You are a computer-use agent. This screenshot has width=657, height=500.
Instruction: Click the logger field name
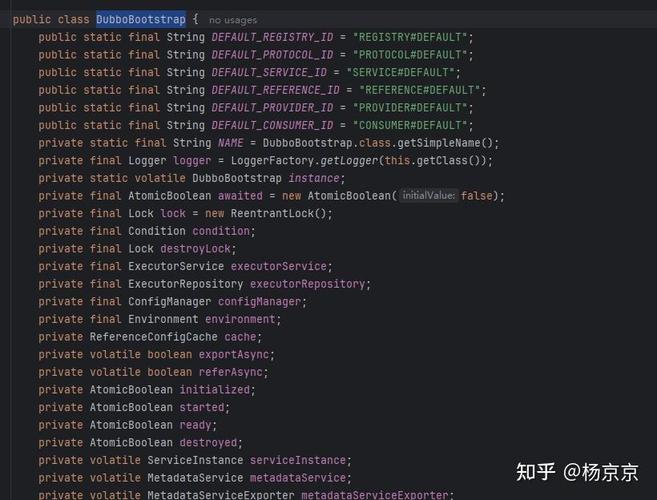click(192, 161)
